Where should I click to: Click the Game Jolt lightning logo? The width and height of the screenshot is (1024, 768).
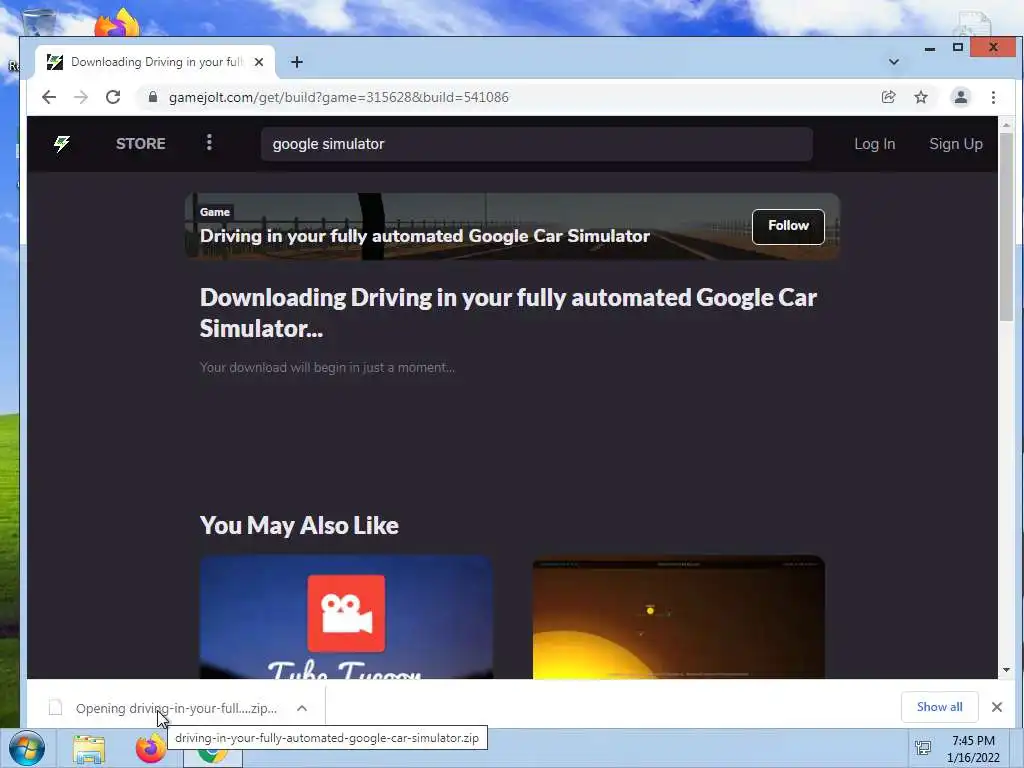[61, 144]
